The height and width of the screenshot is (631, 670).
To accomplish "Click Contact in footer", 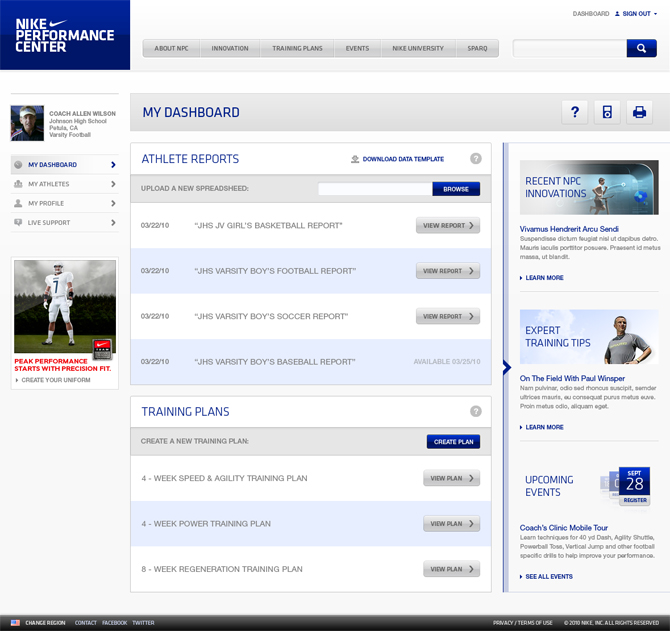I will [x=85, y=622].
